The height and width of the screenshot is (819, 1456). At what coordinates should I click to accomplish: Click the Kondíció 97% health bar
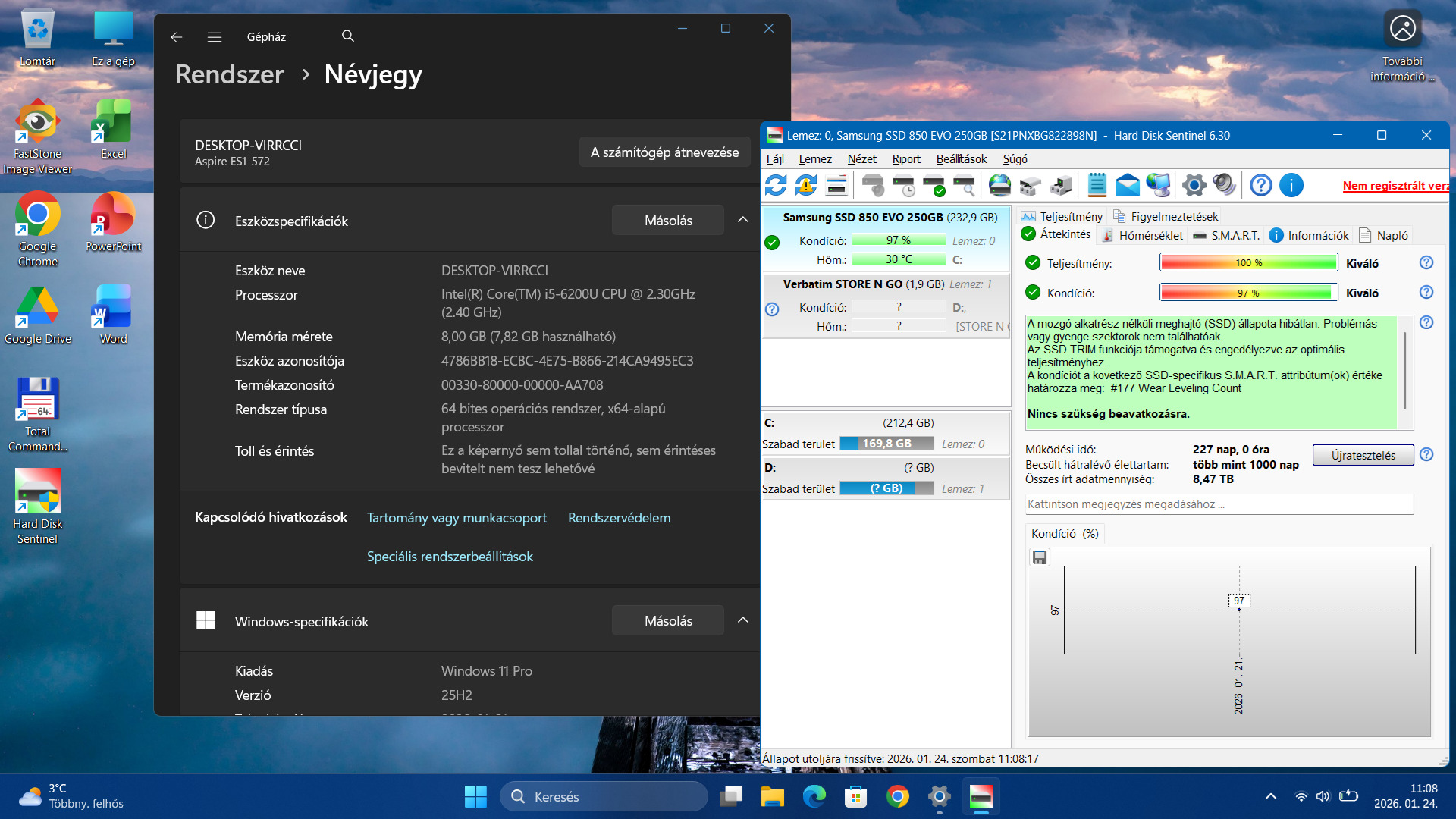(1248, 293)
